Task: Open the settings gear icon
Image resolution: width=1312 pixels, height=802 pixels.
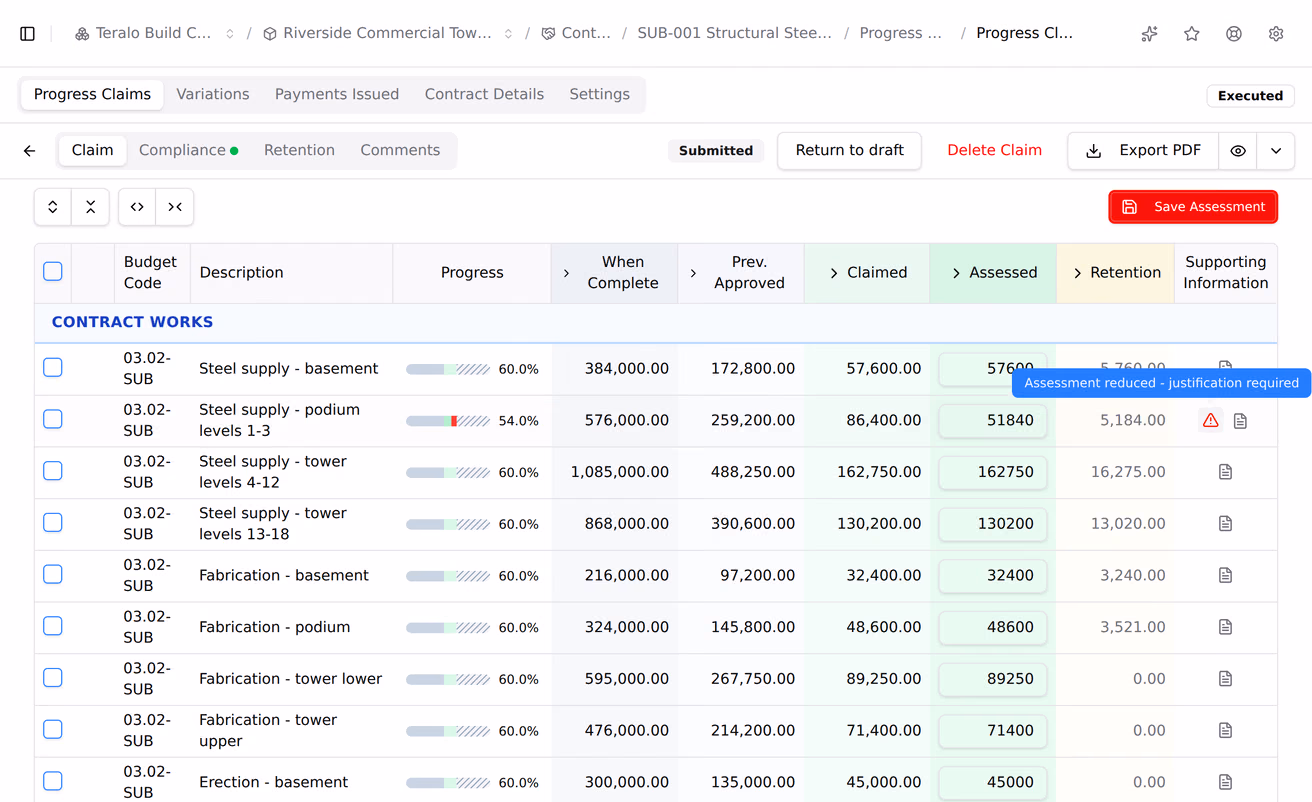Action: click(1276, 34)
